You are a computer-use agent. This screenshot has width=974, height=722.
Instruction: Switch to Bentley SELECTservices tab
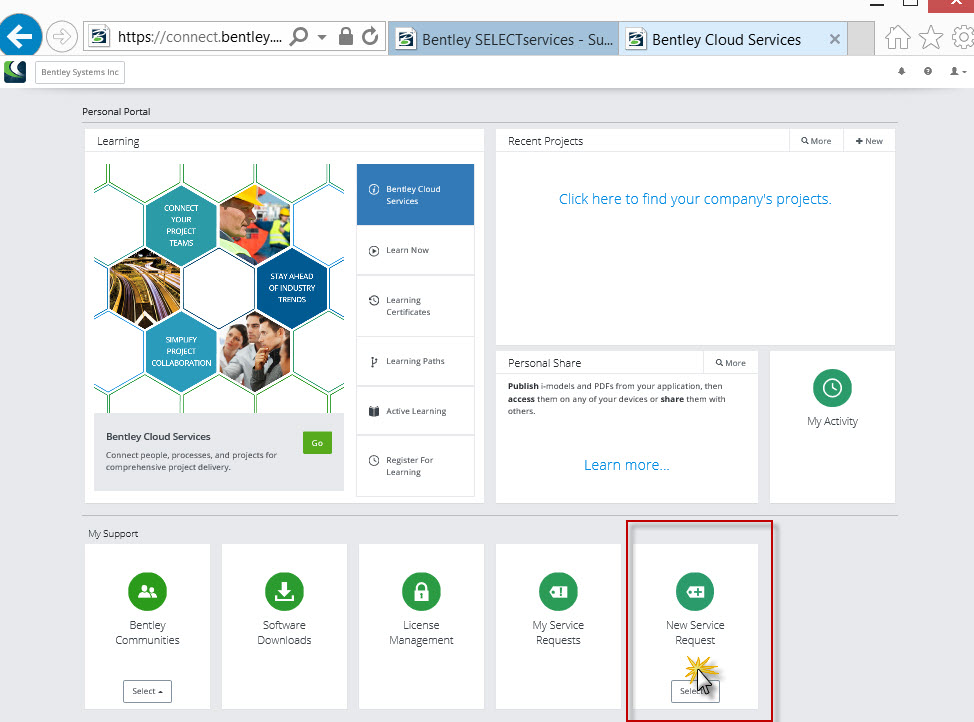coord(503,40)
